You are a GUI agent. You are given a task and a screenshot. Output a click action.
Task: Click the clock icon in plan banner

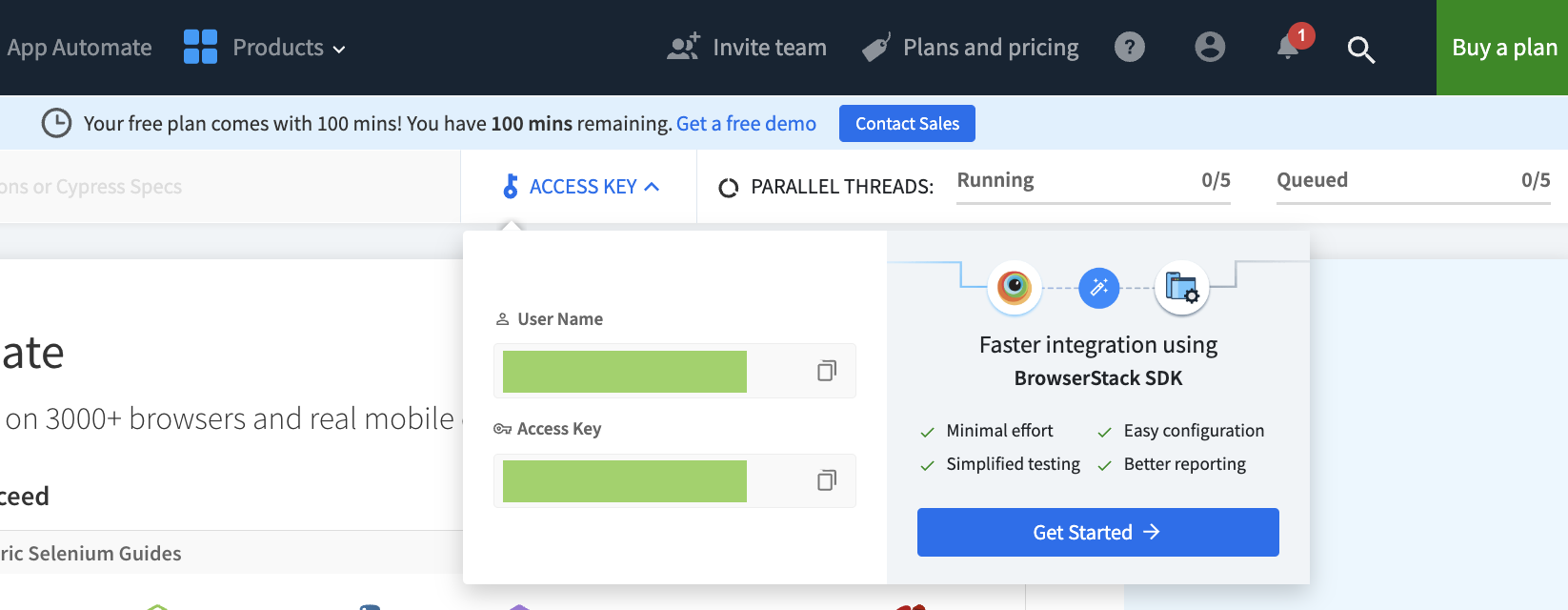pos(57,123)
